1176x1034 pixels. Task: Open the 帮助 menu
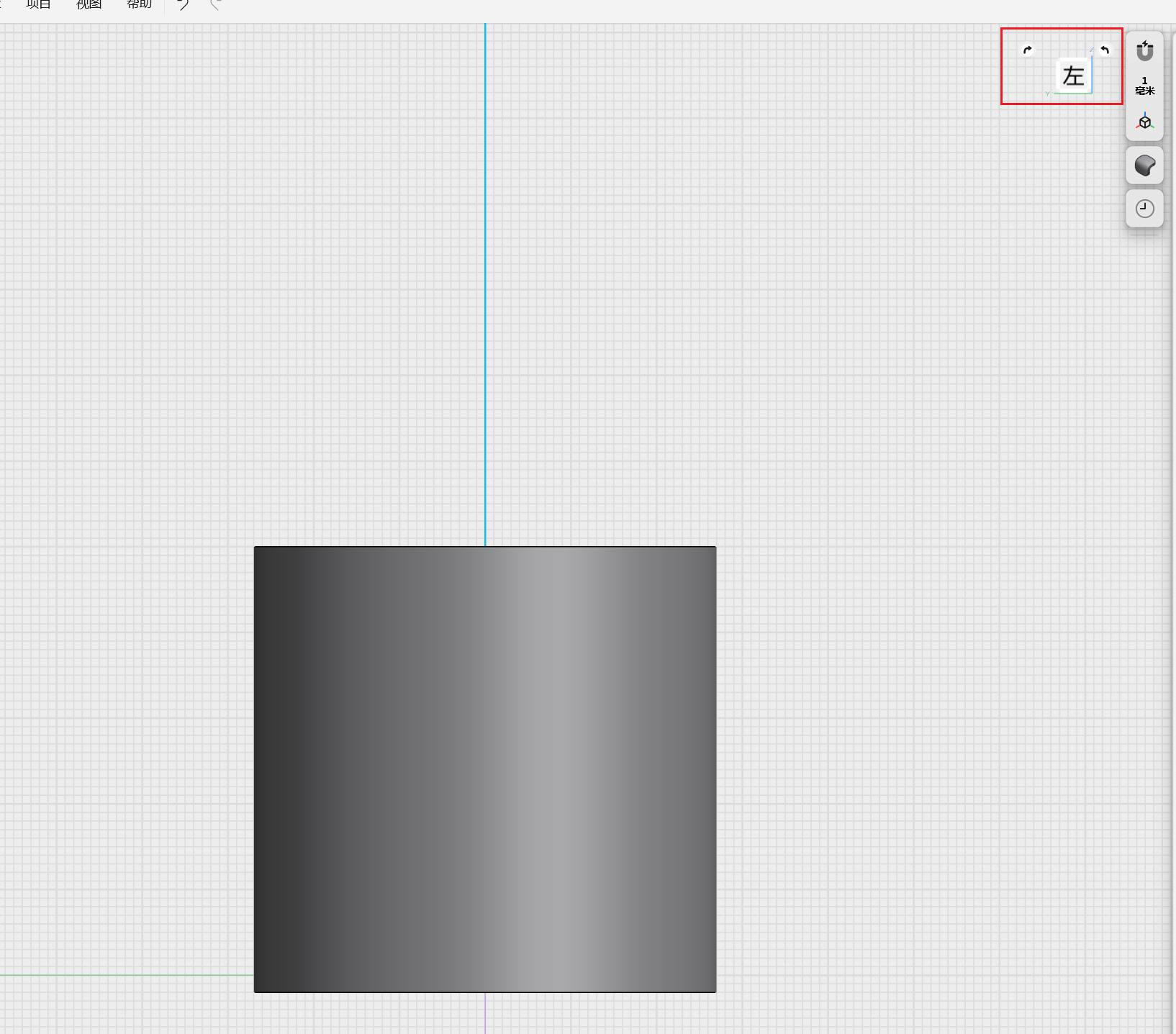click(x=139, y=4)
